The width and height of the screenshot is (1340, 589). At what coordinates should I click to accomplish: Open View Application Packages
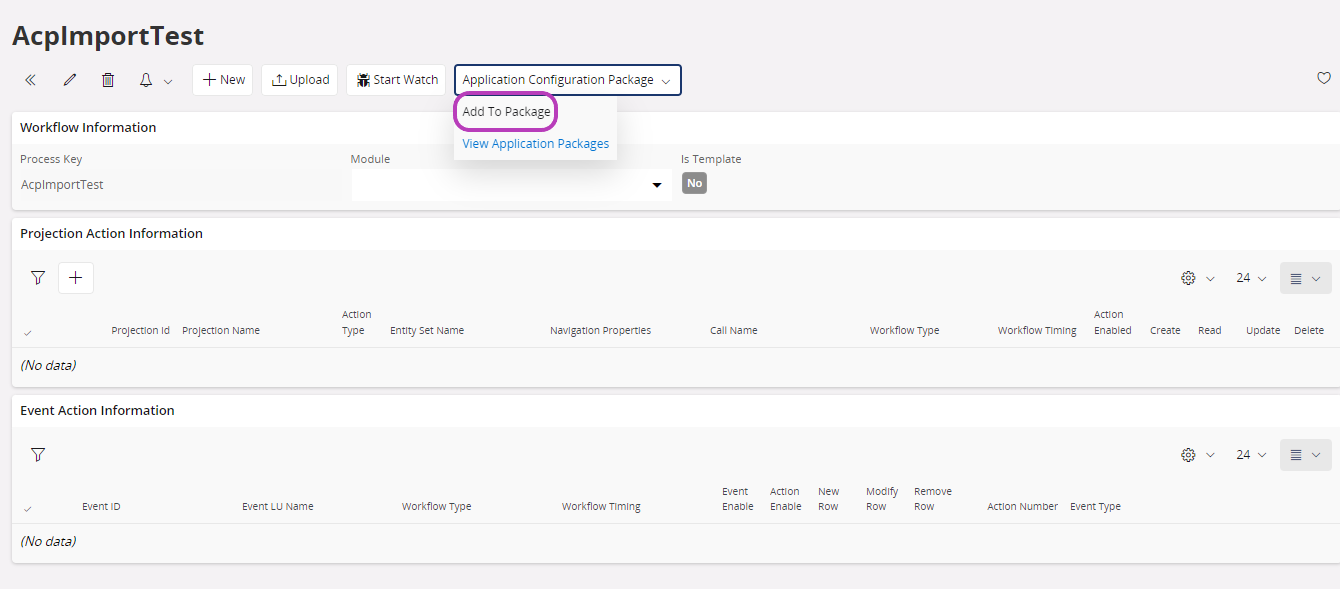(x=535, y=144)
